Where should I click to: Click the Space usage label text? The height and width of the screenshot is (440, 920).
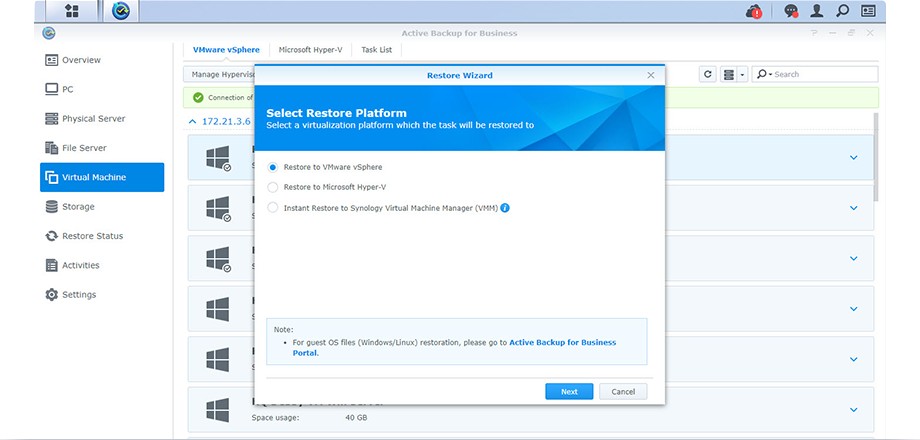tap(275, 418)
